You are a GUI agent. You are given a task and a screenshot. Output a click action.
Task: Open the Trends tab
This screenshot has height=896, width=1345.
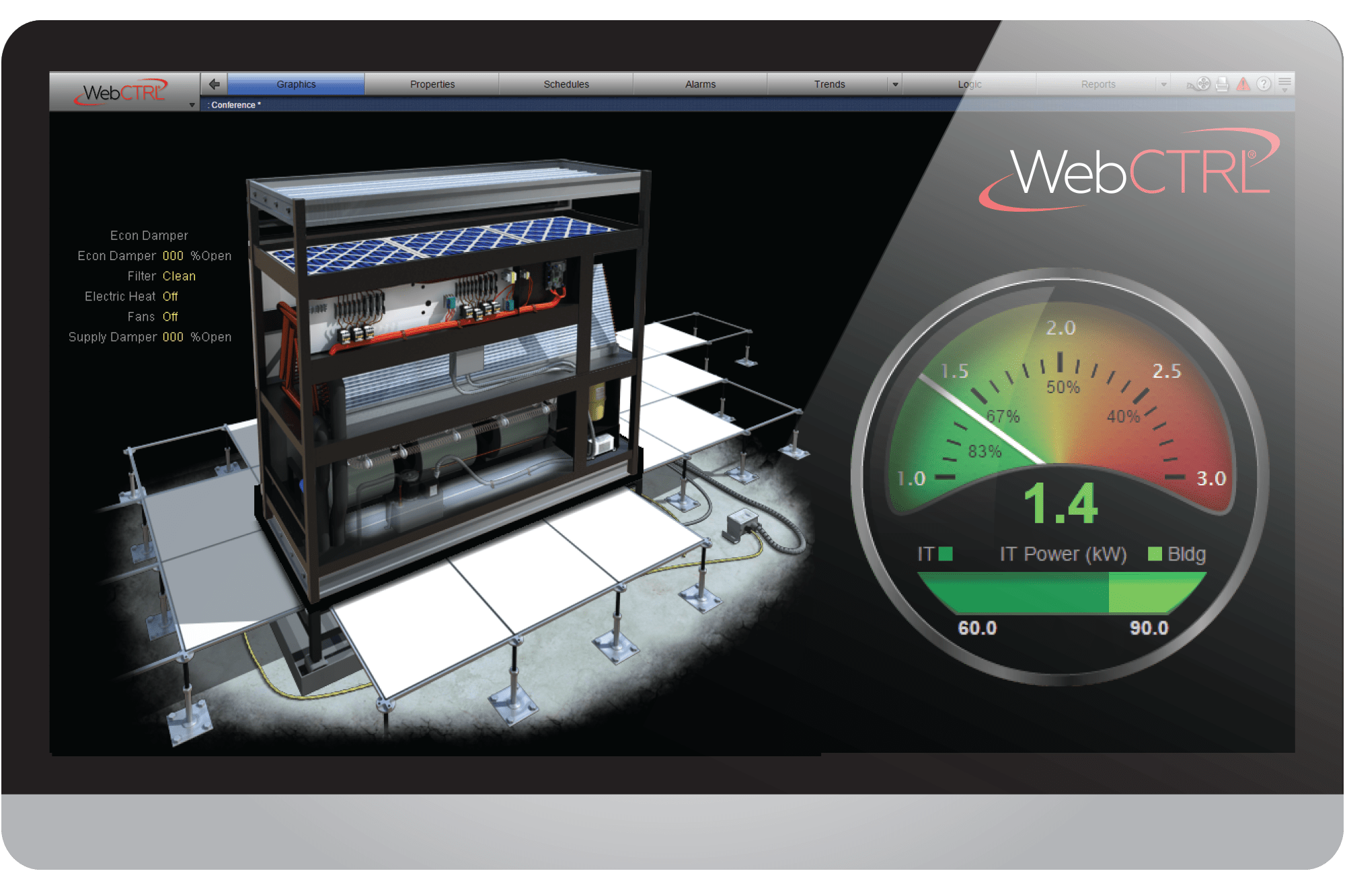click(829, 84)
